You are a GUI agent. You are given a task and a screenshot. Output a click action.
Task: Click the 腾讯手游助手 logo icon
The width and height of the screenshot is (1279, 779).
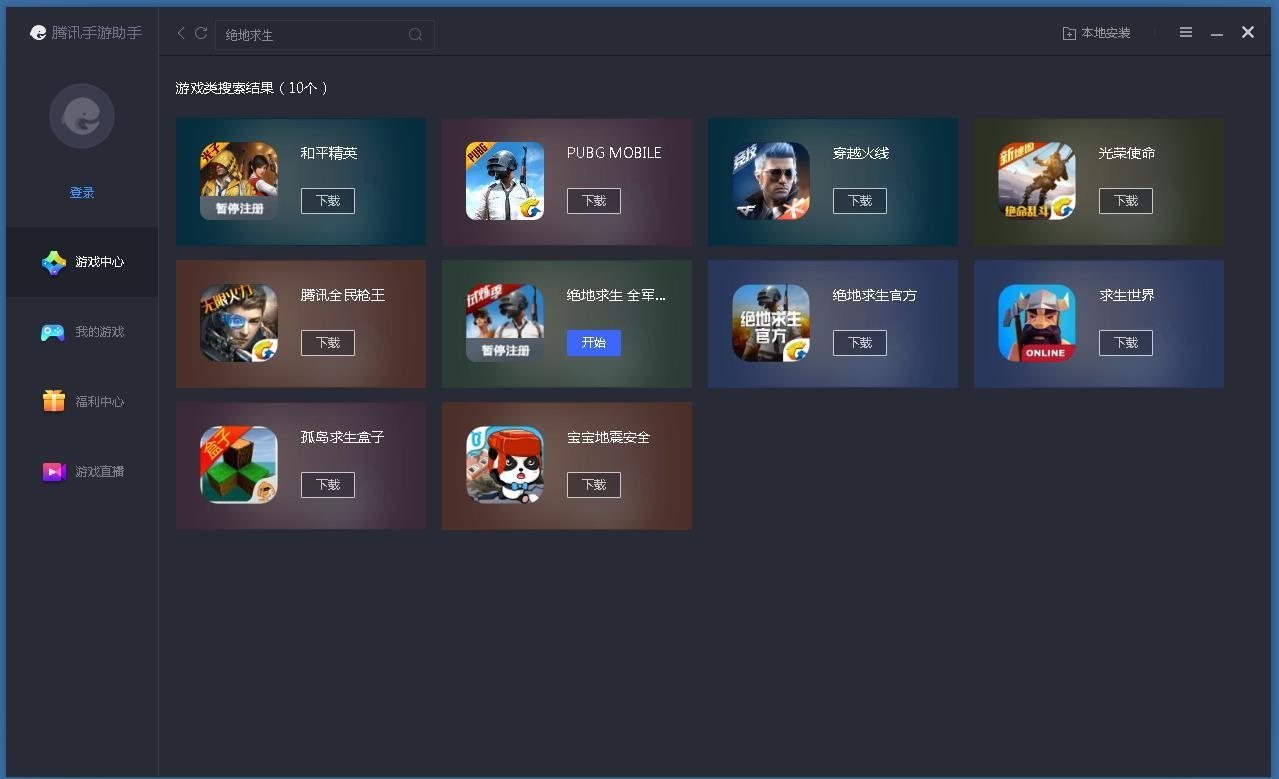[x=38, y=33]
